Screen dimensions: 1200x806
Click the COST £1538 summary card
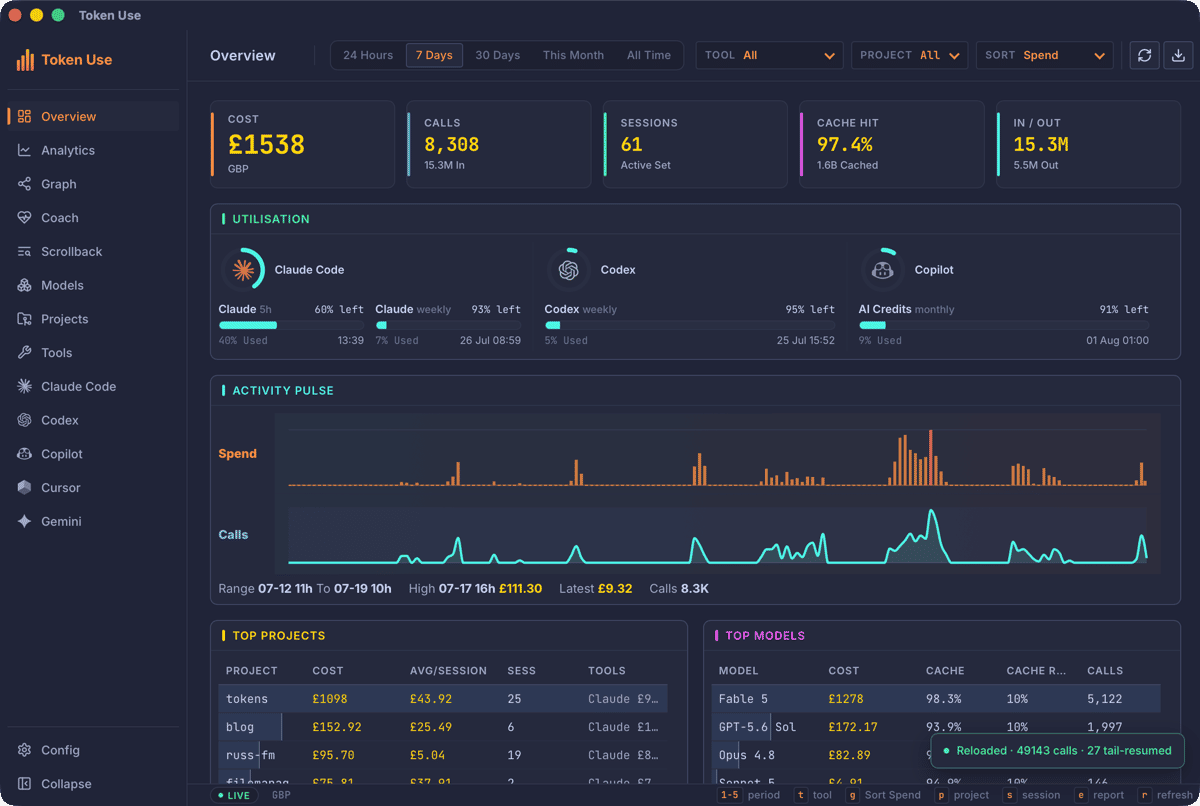303,144
